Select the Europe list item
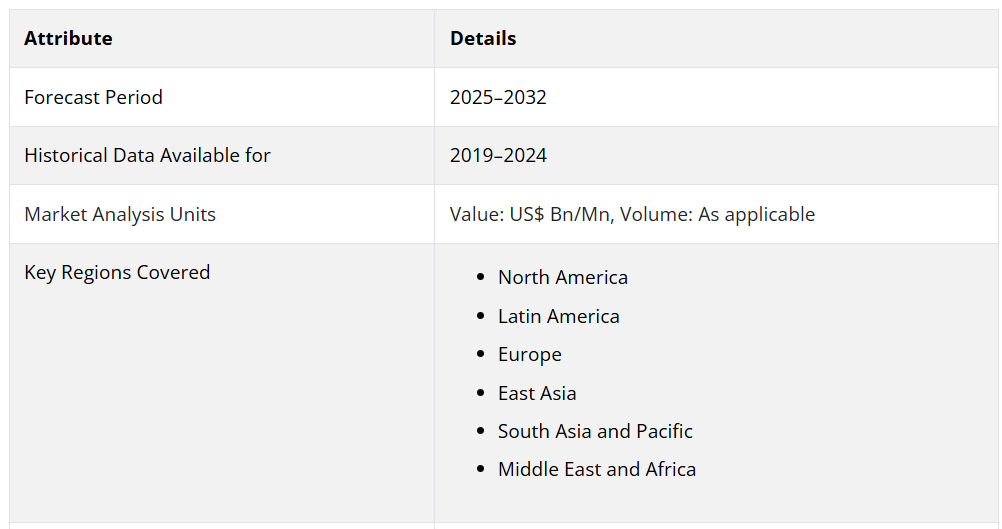Screen dimensions: 1002x529 click(x=530, y=355)
